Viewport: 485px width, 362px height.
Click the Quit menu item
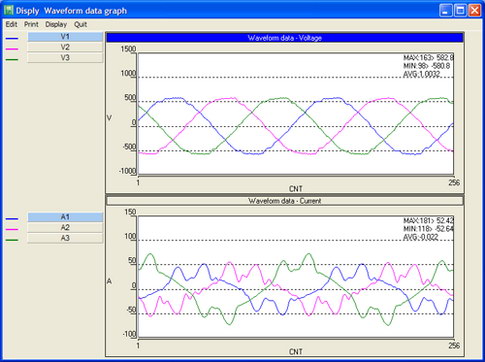(x=80, y=24)
